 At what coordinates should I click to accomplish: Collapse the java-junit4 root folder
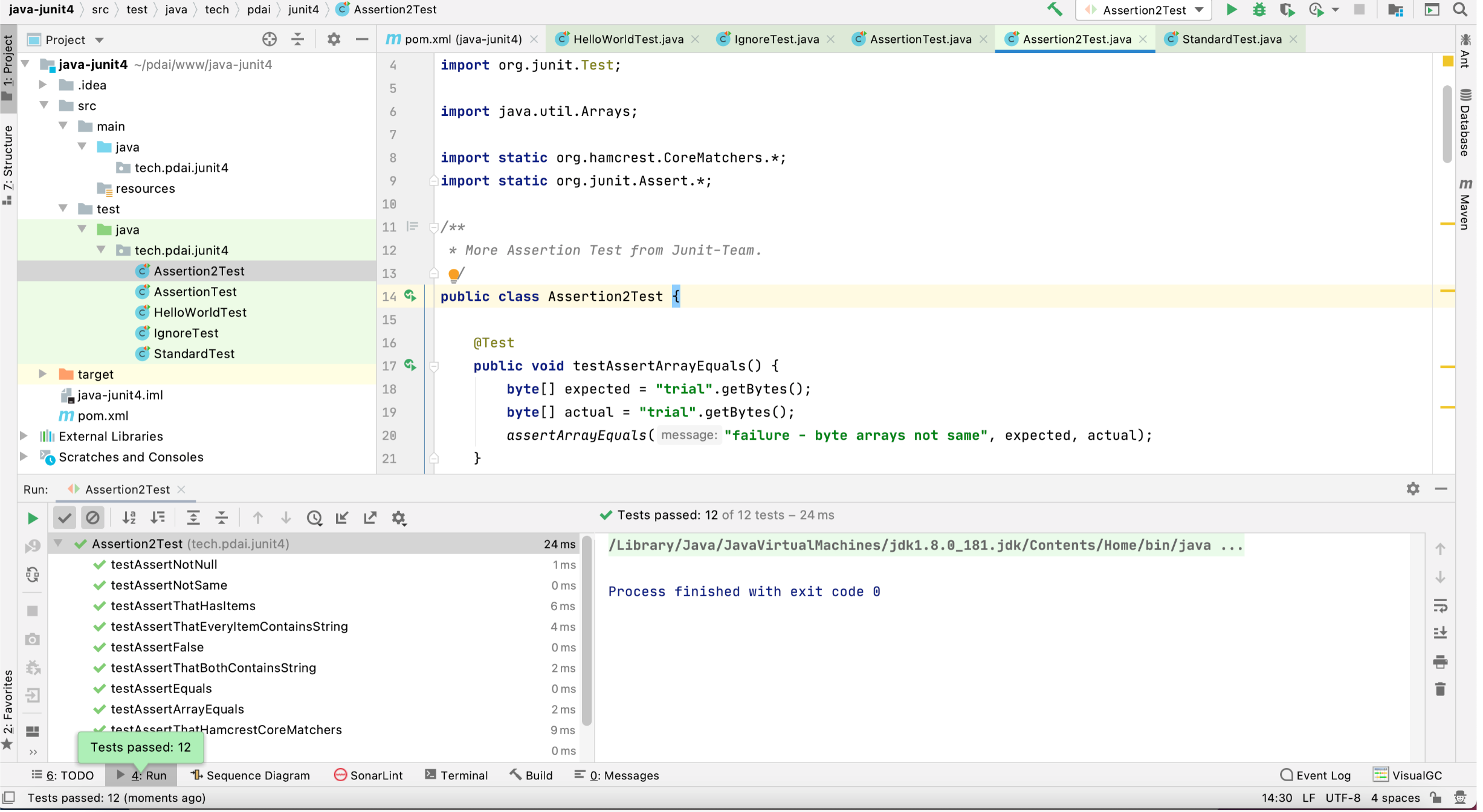[26, 63]
